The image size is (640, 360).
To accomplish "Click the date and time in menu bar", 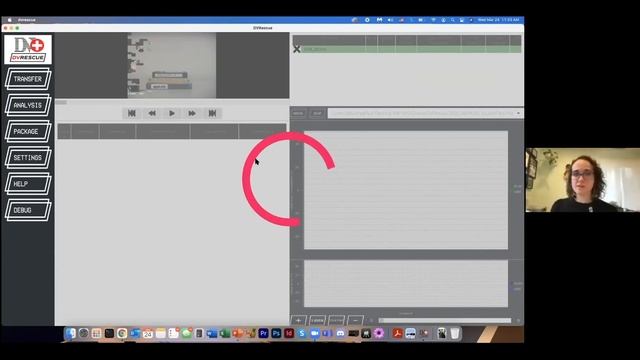I will point(498,20).
